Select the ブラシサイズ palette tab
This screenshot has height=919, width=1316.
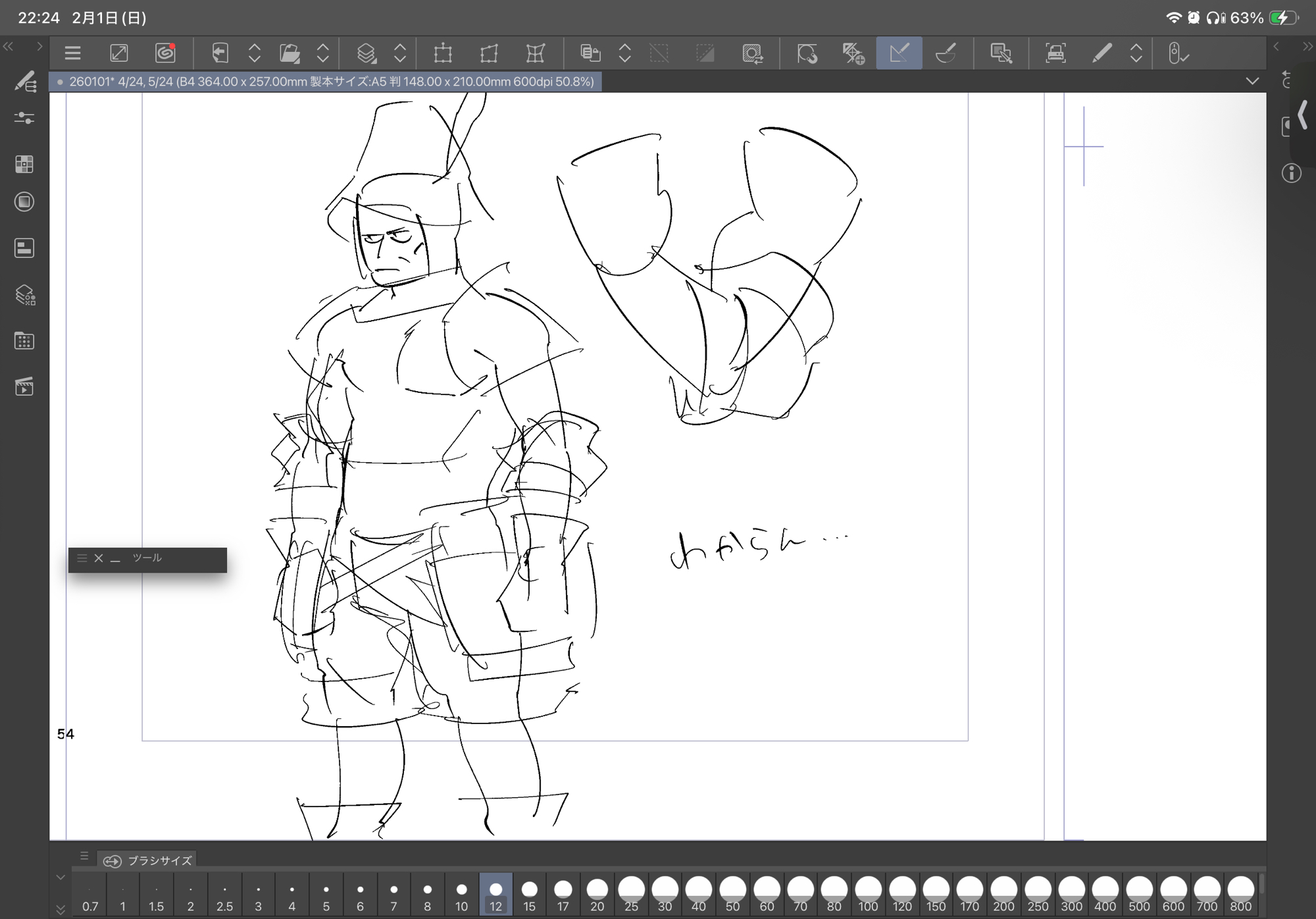(x=149, y=860)
